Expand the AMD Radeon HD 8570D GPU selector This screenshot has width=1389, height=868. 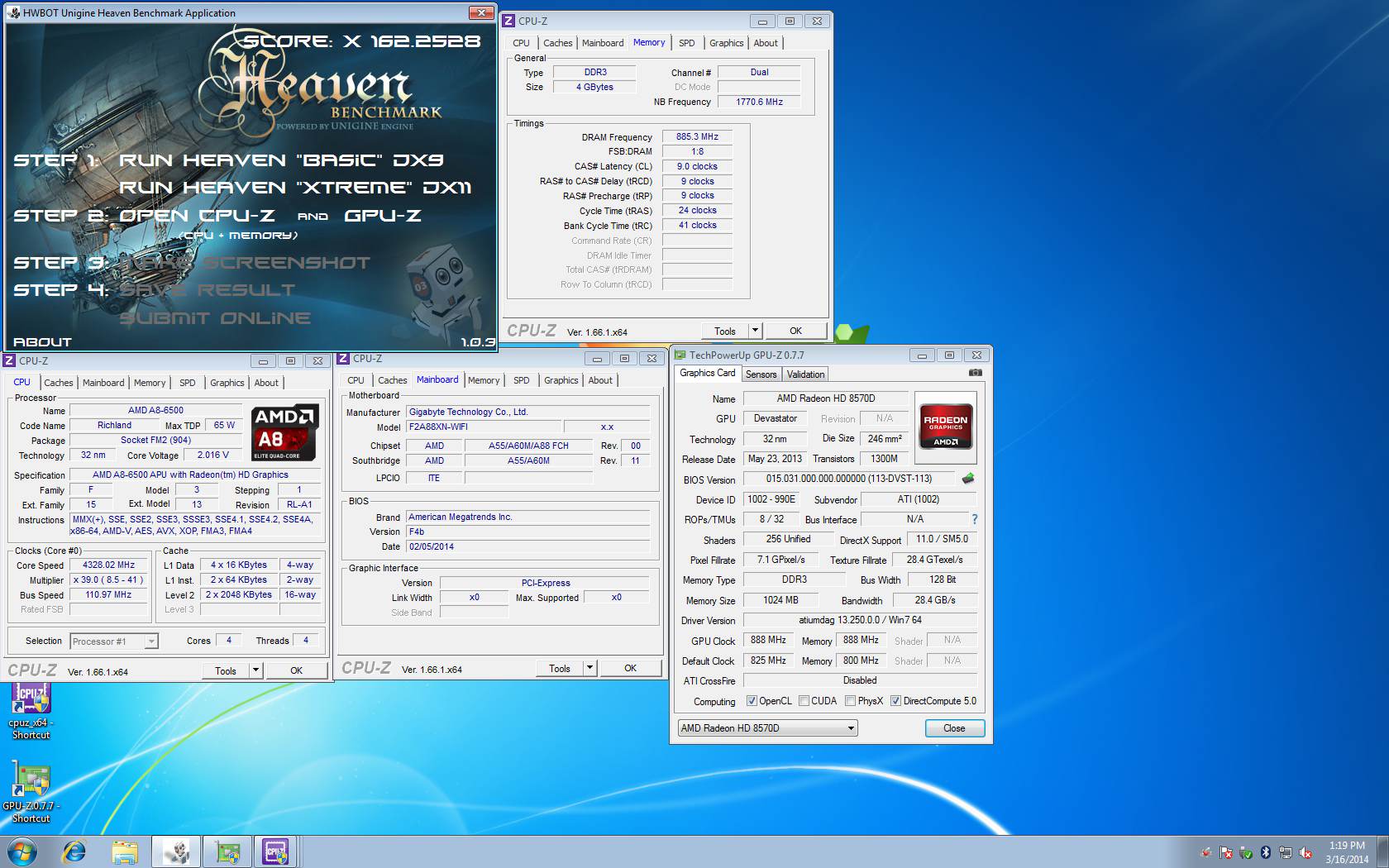click(850, 728)
